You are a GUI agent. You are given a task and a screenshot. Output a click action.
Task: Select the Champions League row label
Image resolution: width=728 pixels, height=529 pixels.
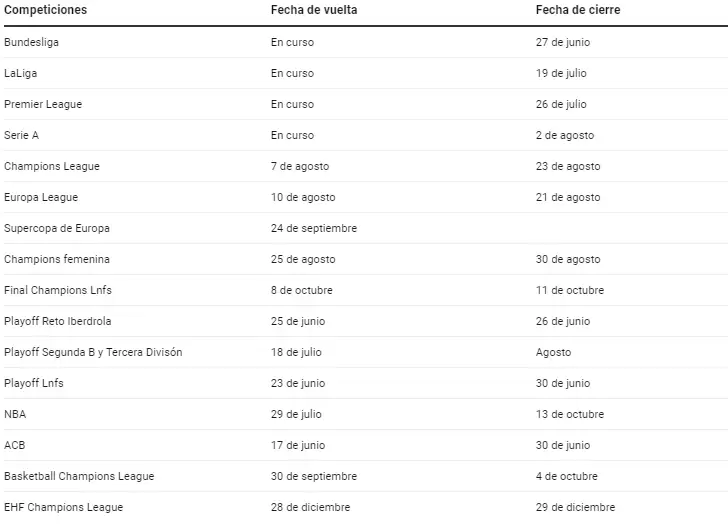click(x=52, y=166)
